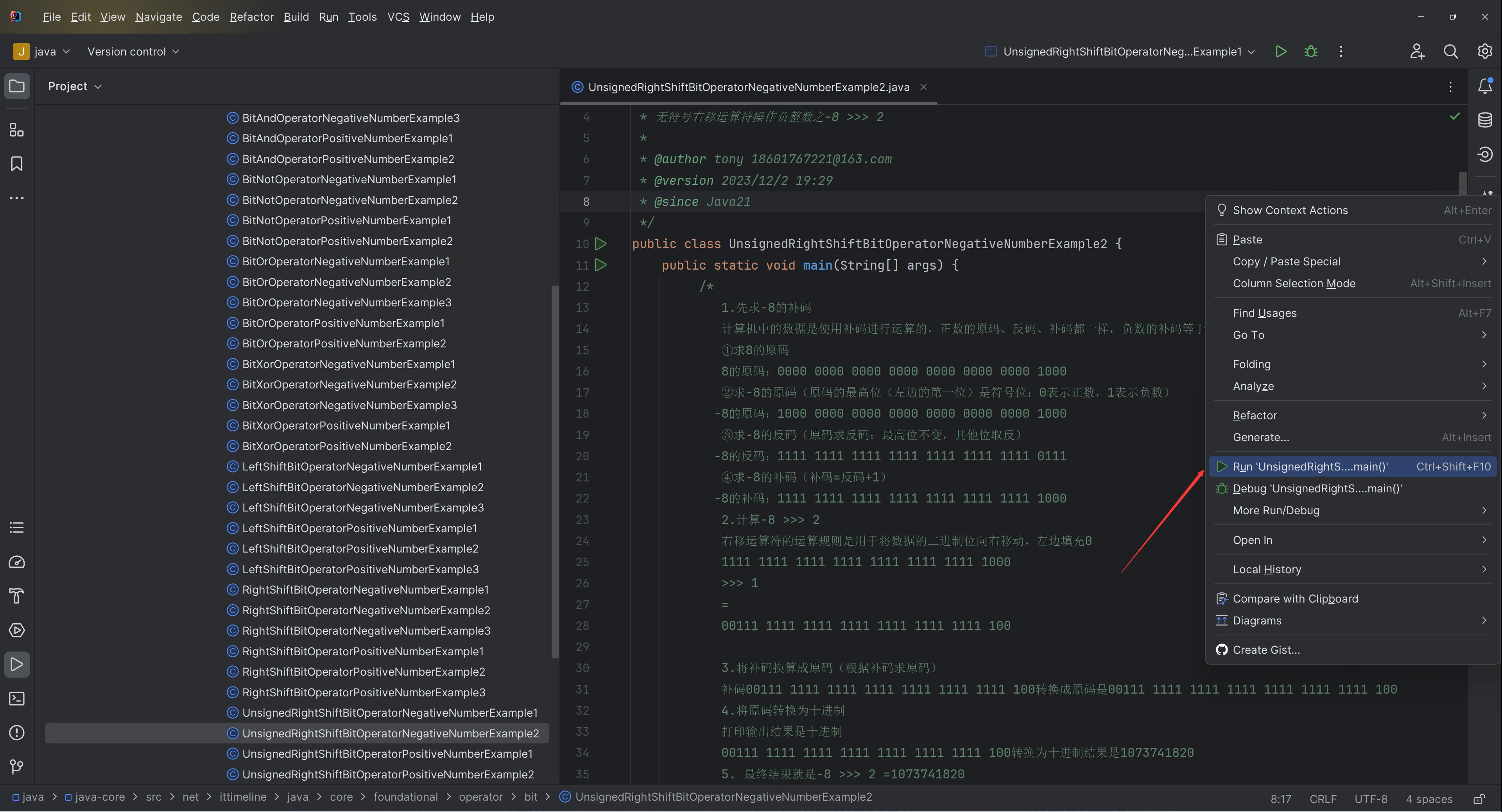
Task: Click the 4 spaces indent setting
Action: pyautogui.click(x=1429, y=799)
